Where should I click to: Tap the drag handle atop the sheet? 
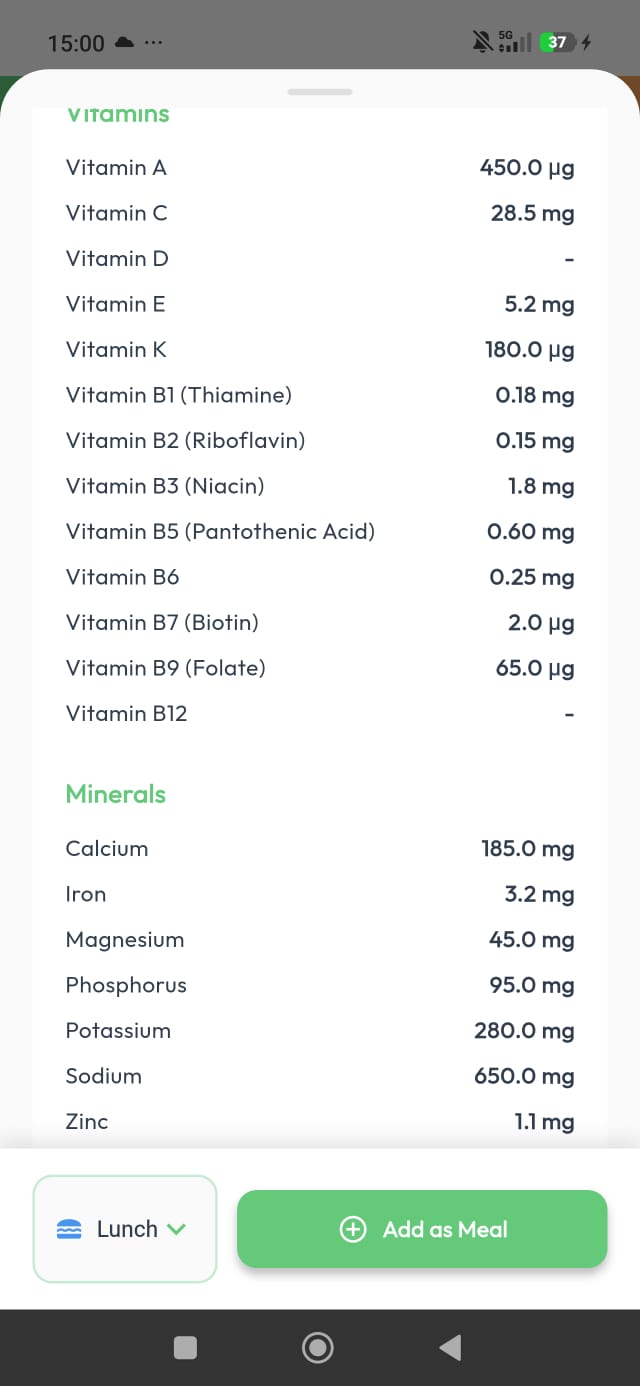tap(319, 92)
